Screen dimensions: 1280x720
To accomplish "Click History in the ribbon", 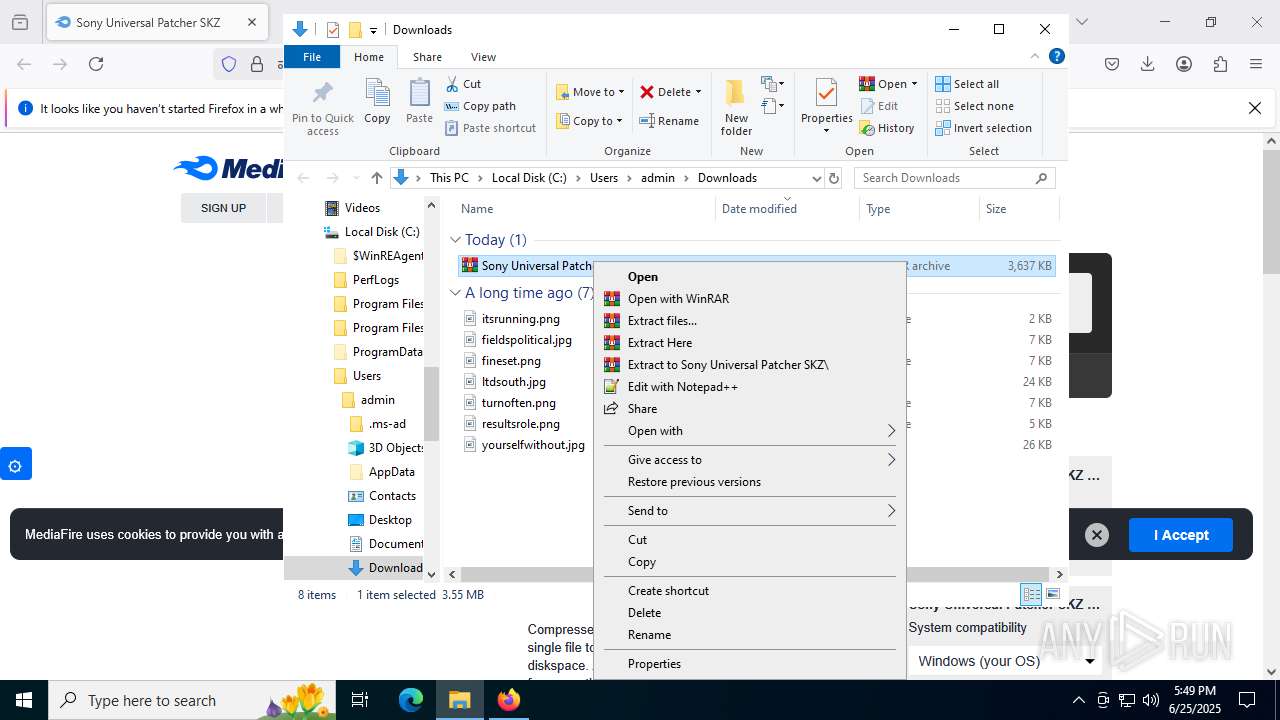I will pos(886,128).
